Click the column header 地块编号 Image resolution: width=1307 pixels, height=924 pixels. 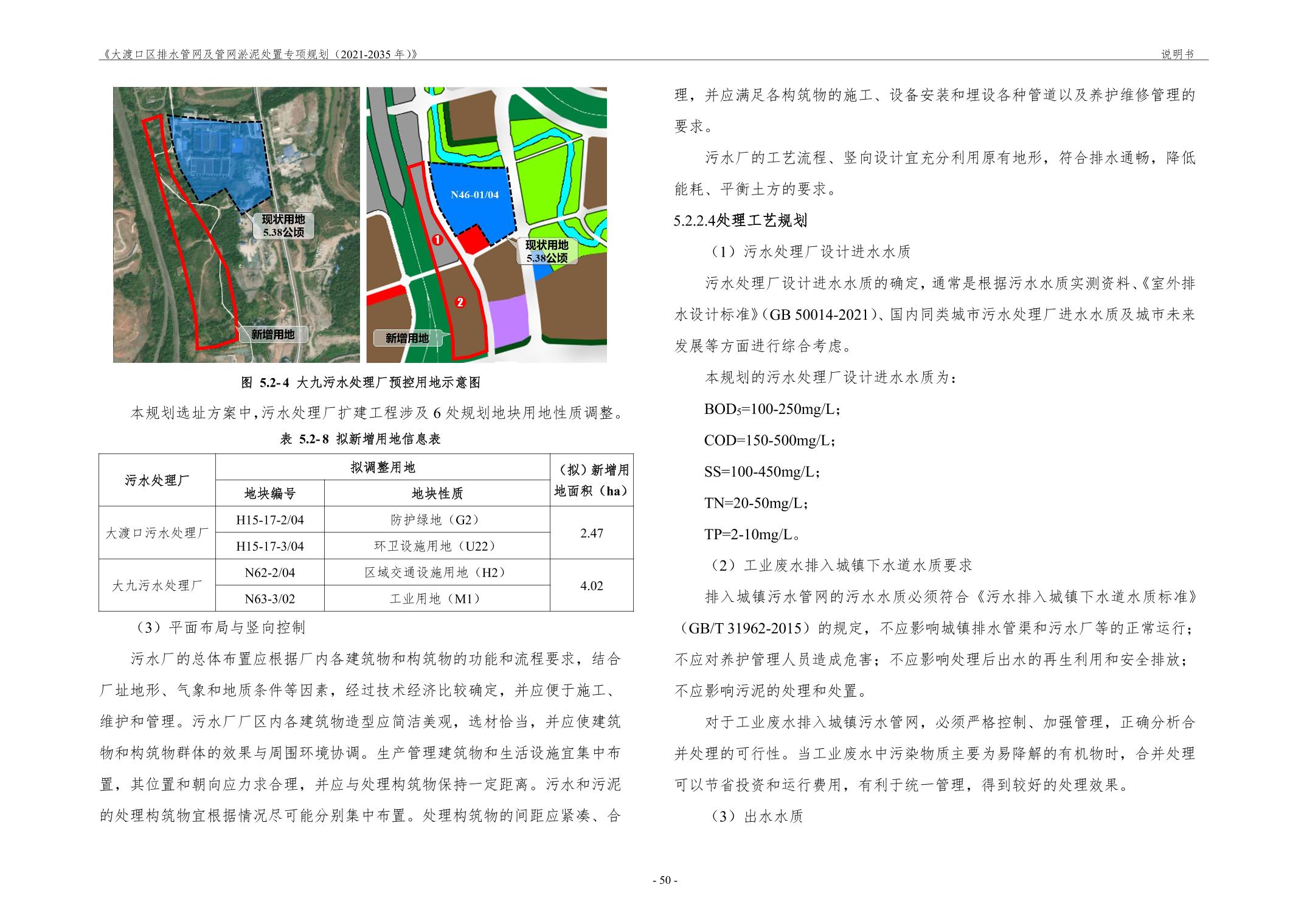pyautogui.click(x=270, y=493)
